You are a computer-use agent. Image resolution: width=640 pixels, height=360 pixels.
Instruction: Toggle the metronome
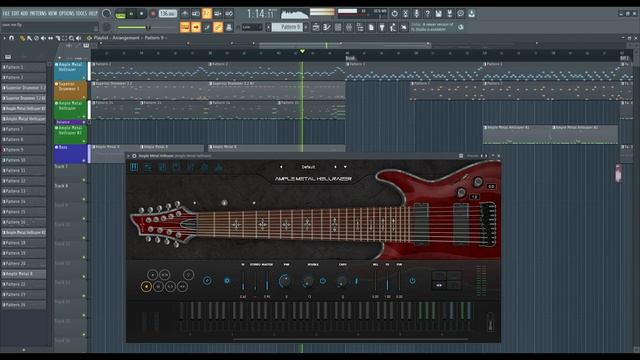pos(185,13)
